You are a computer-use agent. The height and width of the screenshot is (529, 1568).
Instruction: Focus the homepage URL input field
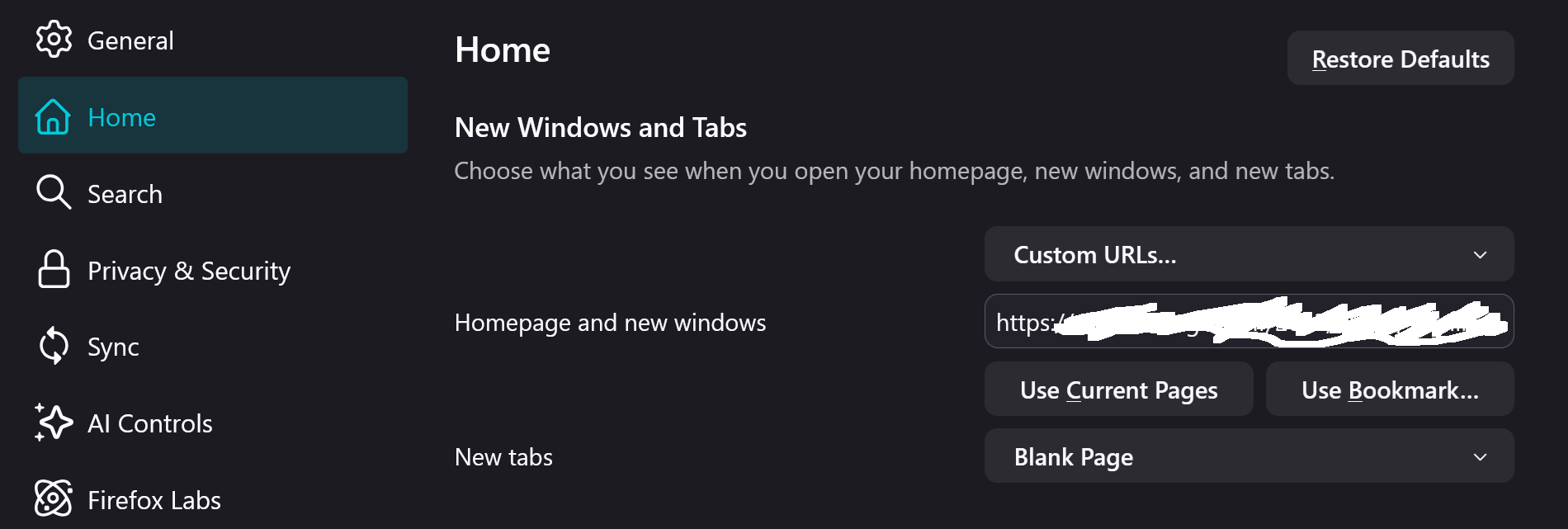(1248, 322)
